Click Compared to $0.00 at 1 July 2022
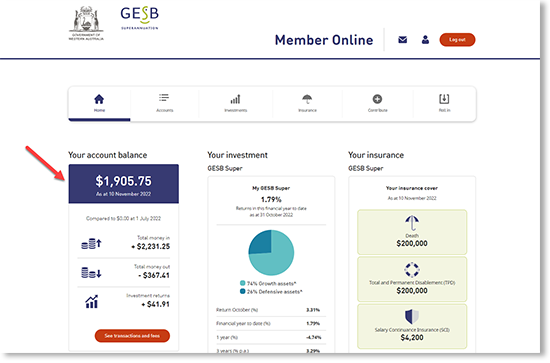The image size is (550, 363). [x=123, y=219]
